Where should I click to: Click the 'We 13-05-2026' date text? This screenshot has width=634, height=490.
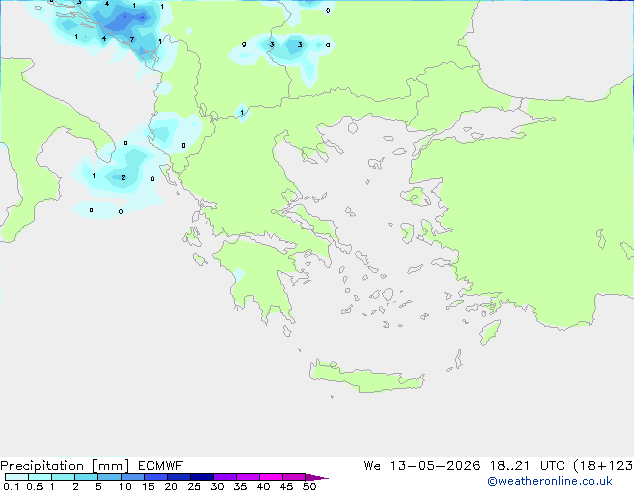(422, 466)
